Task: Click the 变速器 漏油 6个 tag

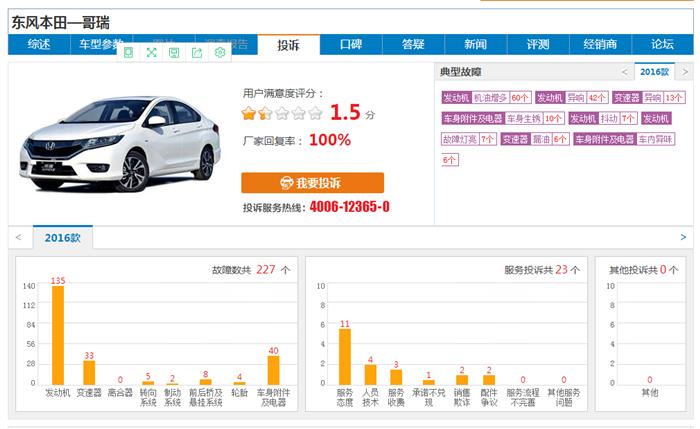Action: pyautogui.click(x=535, y=139)
